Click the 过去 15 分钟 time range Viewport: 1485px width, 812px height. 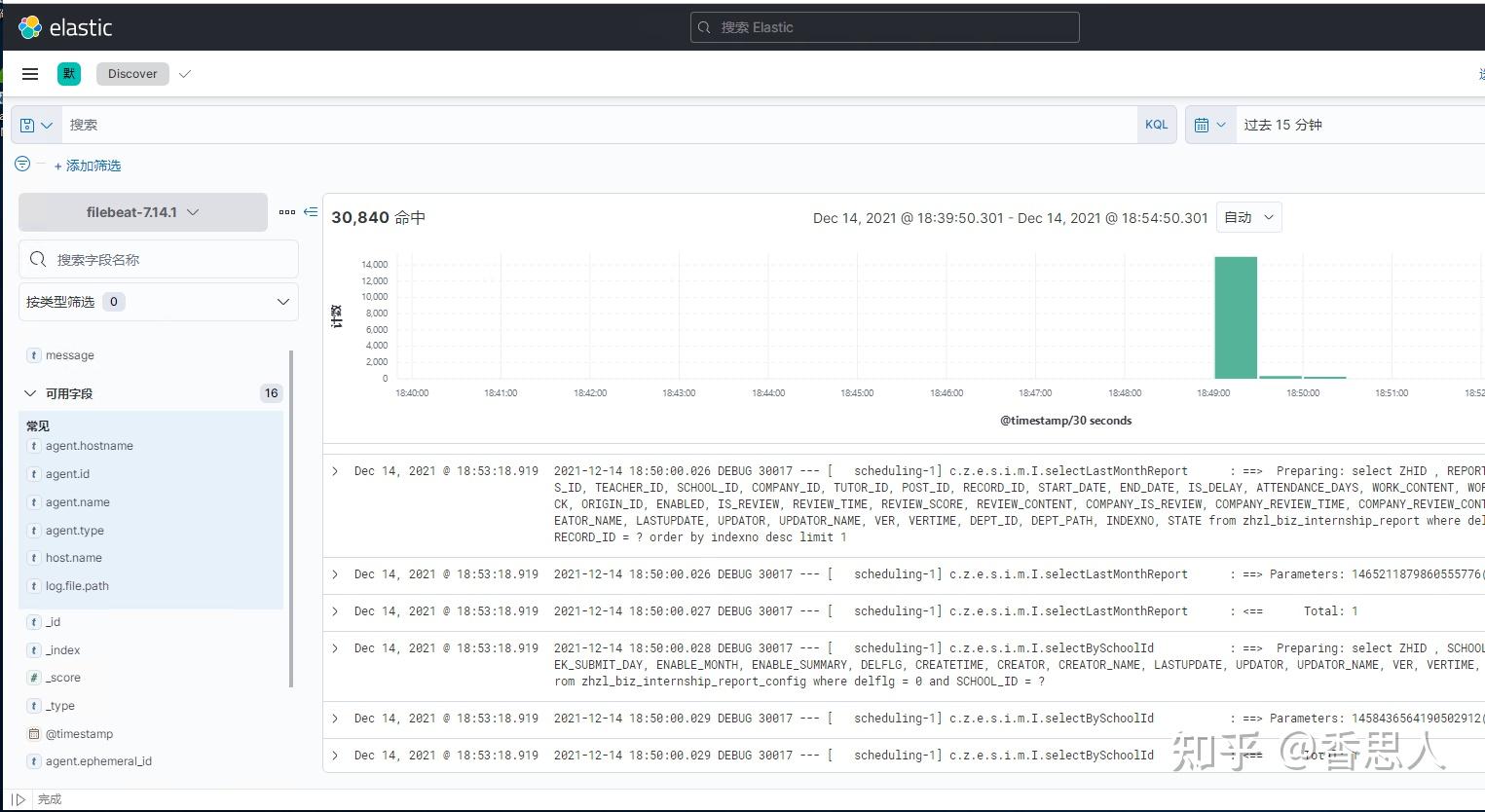coord(1282,124)
